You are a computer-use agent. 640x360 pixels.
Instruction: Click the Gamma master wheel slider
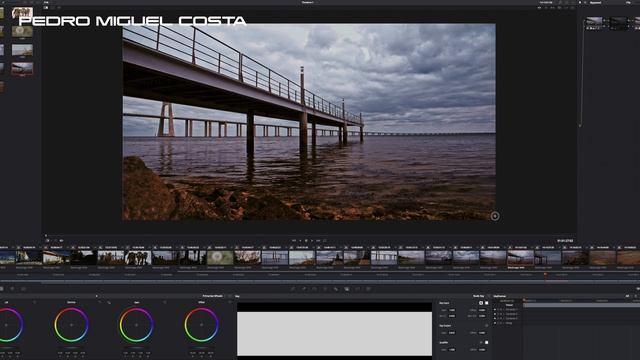pyautogui.click(x=71, y=348)
